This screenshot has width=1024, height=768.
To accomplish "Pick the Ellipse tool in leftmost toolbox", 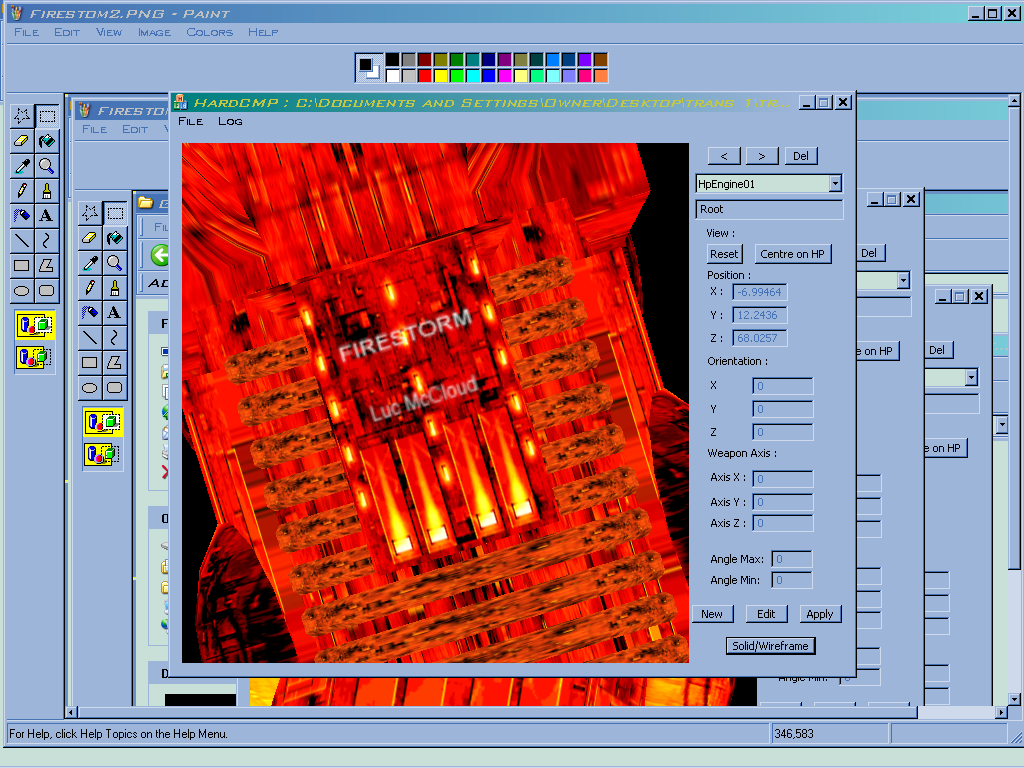I will (x=21, y=290).
